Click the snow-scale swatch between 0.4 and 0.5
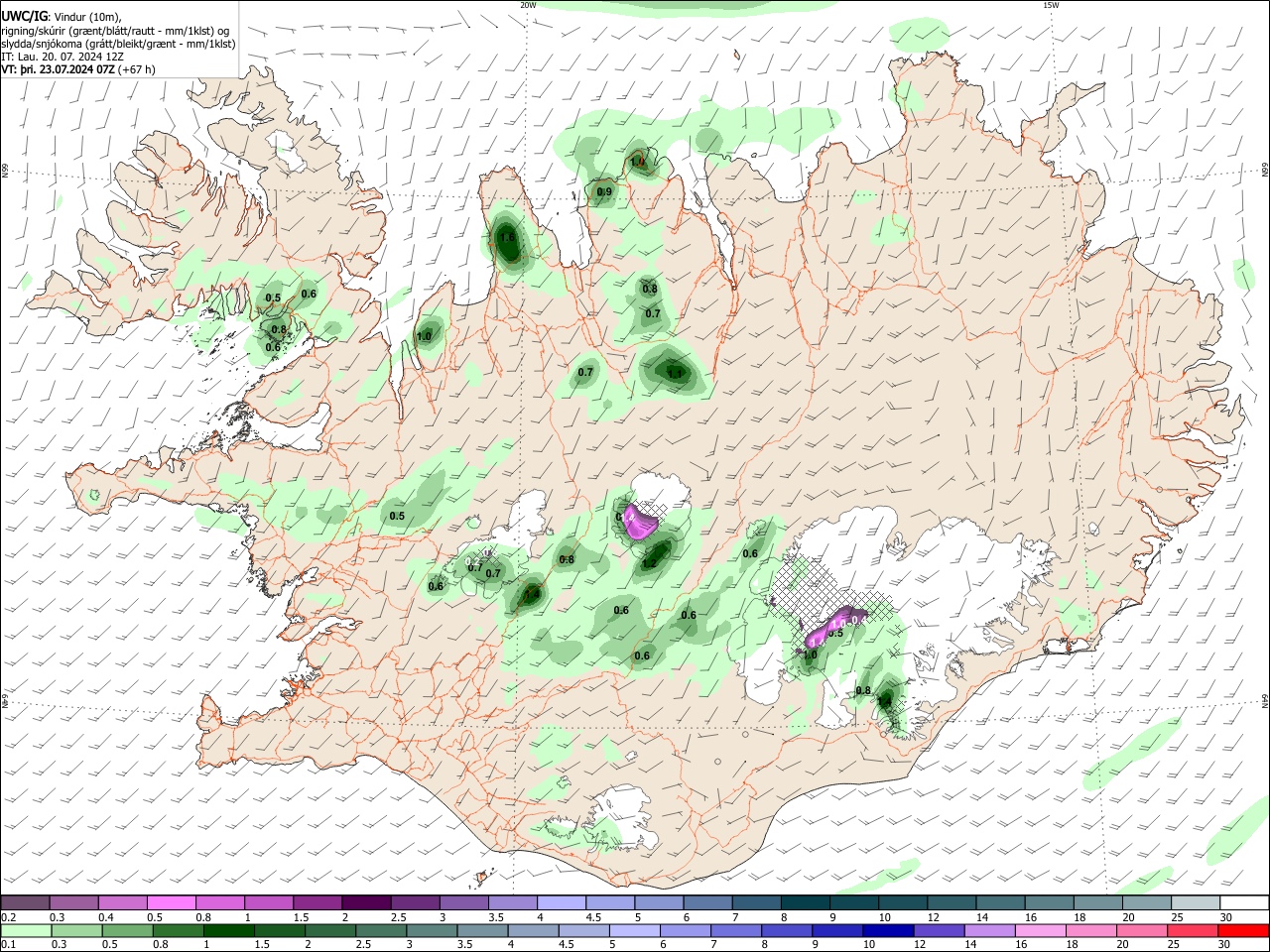The width and height of the screenshot is (1270, 952). pyautogui.click(x=123, y=902)
